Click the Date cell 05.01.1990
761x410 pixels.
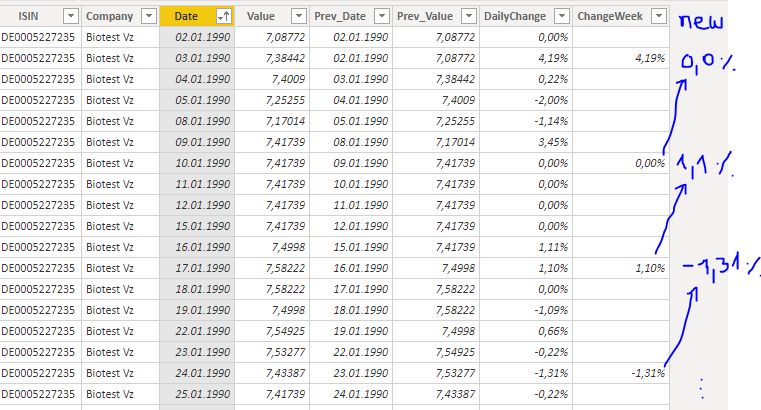click(197, 100)
